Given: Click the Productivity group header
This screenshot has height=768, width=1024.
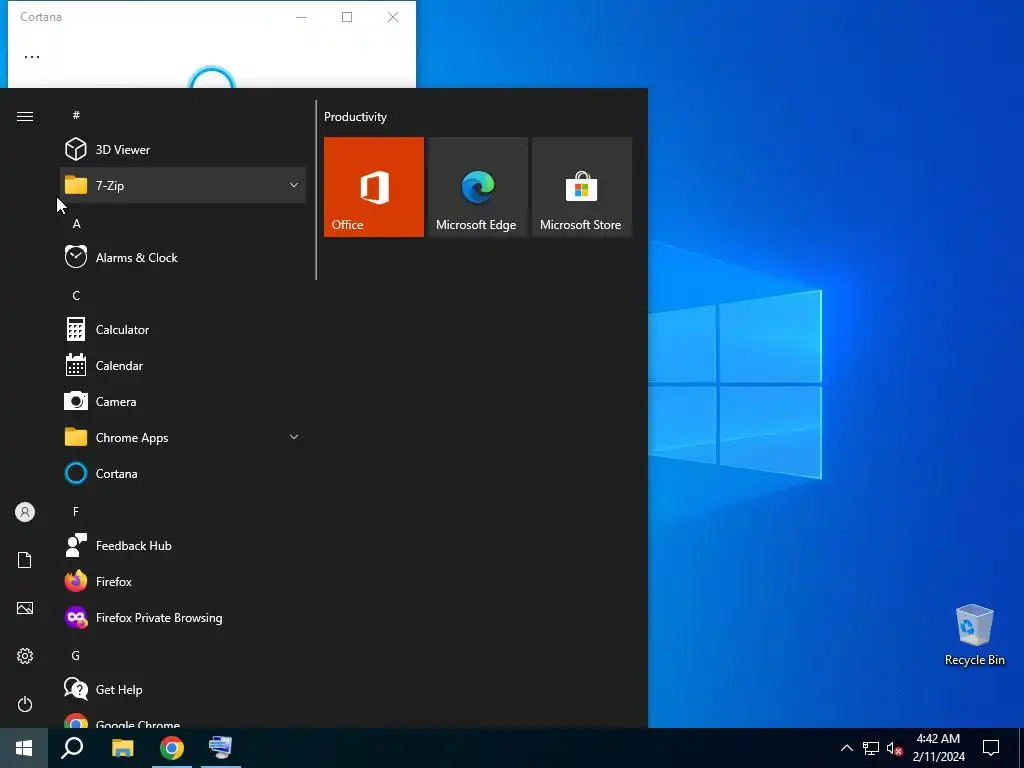Looking at the screenshot, I should pos(355,117).
